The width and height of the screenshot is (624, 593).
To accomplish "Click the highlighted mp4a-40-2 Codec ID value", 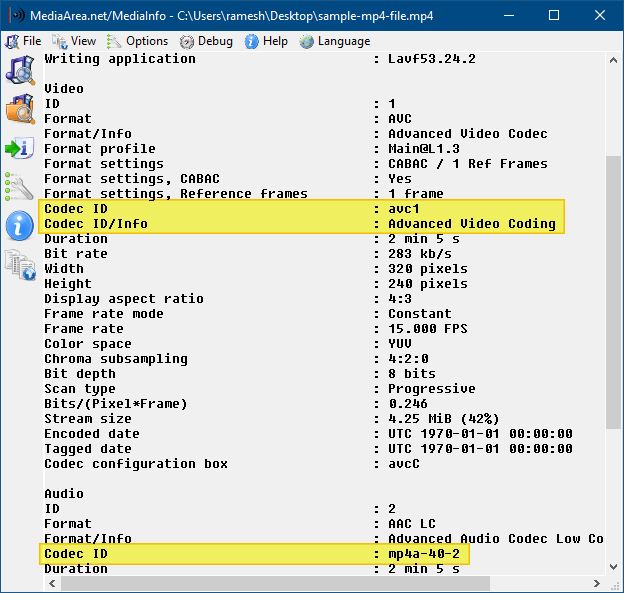I will click(424, 553).
